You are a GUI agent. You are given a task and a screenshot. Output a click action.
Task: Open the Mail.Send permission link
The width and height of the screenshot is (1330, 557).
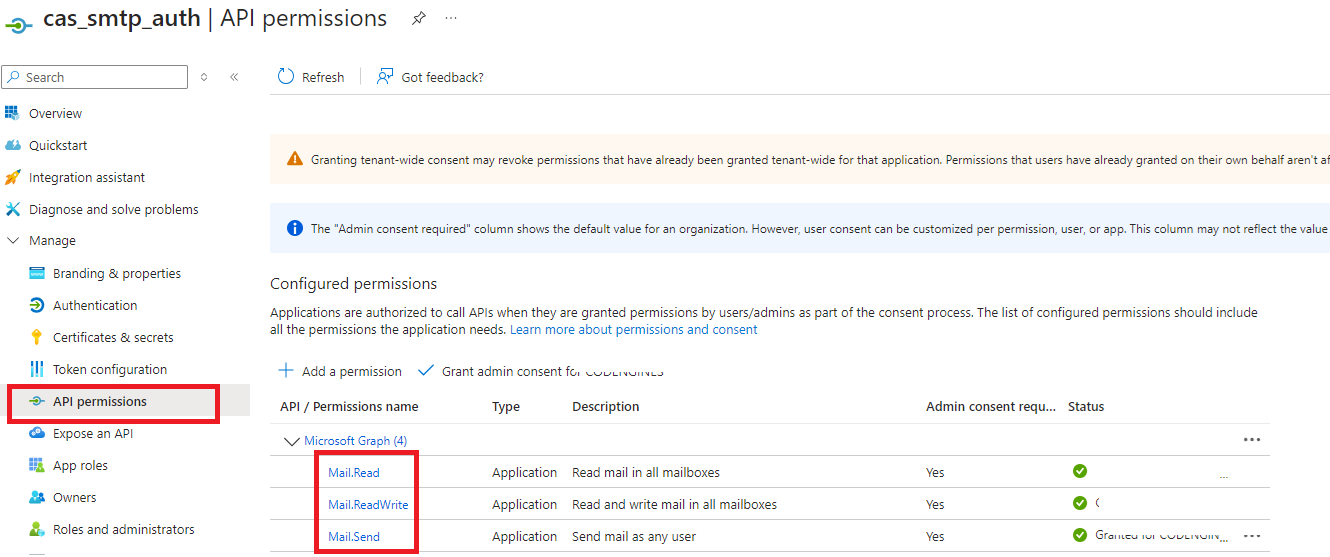[x=354, y=536]
